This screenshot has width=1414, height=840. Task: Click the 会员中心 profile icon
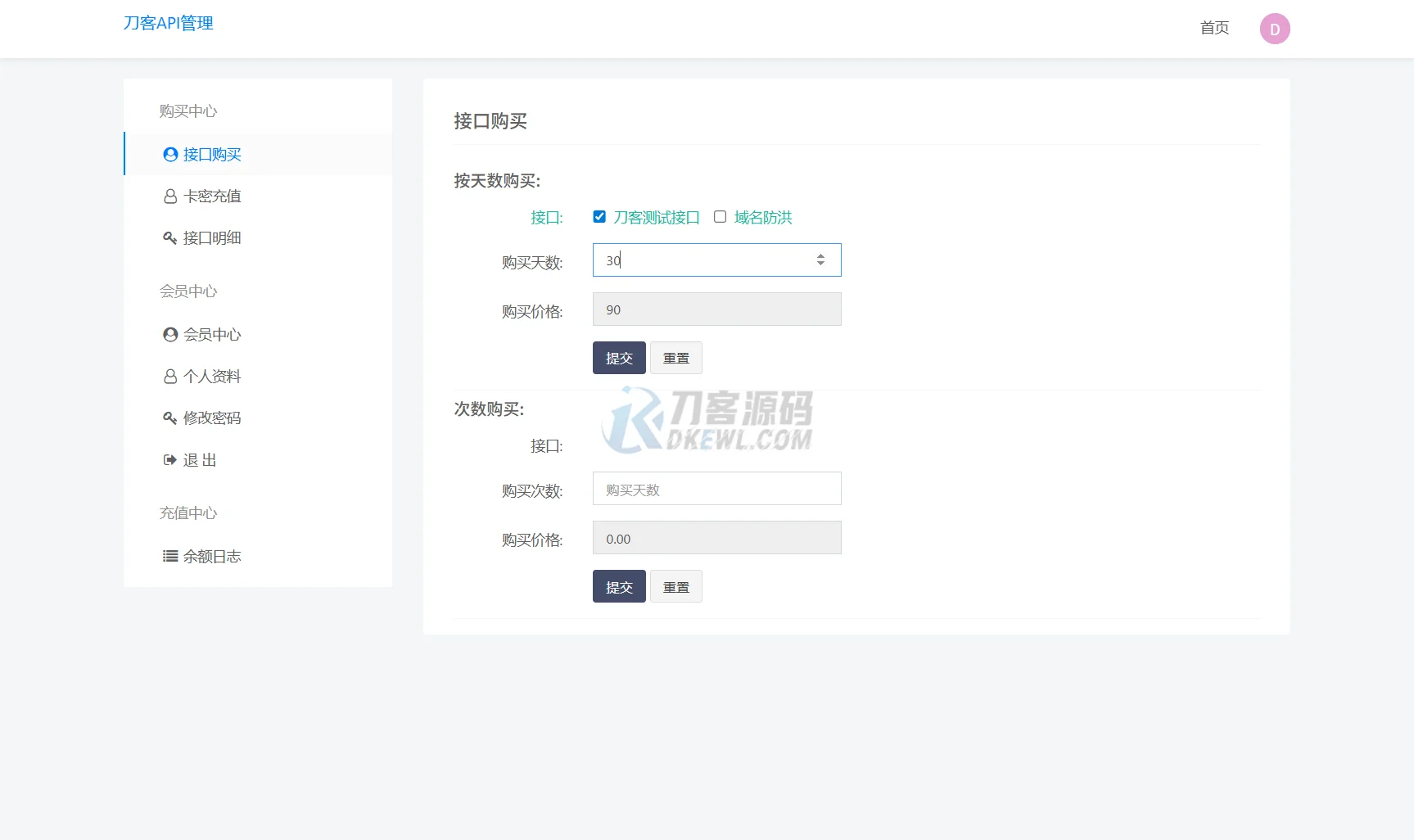coord(169,334)
